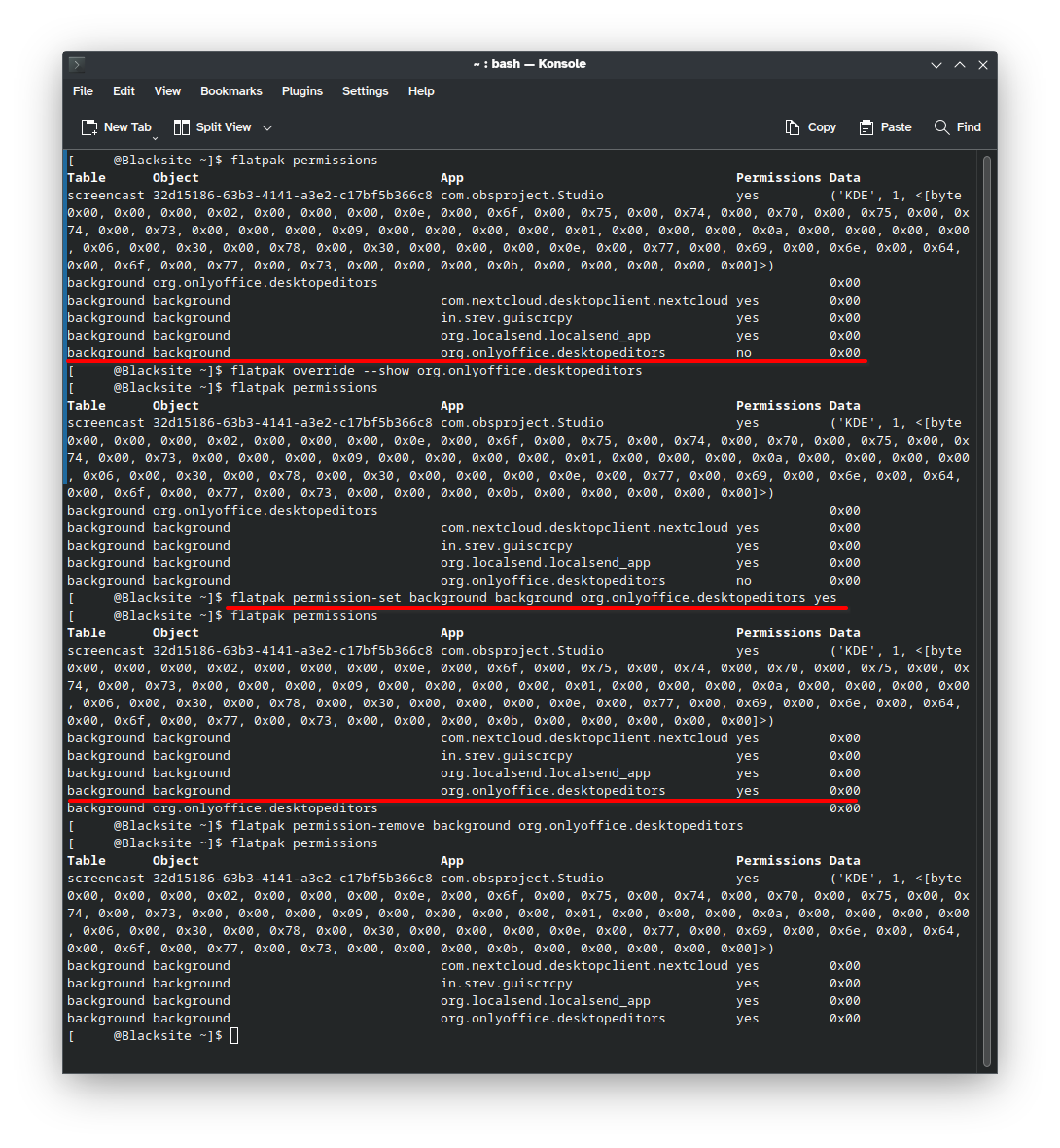The width and height of the screenshot is (1060, 1148).
Task: Open the Help menu
Action: tap(421, 90)
